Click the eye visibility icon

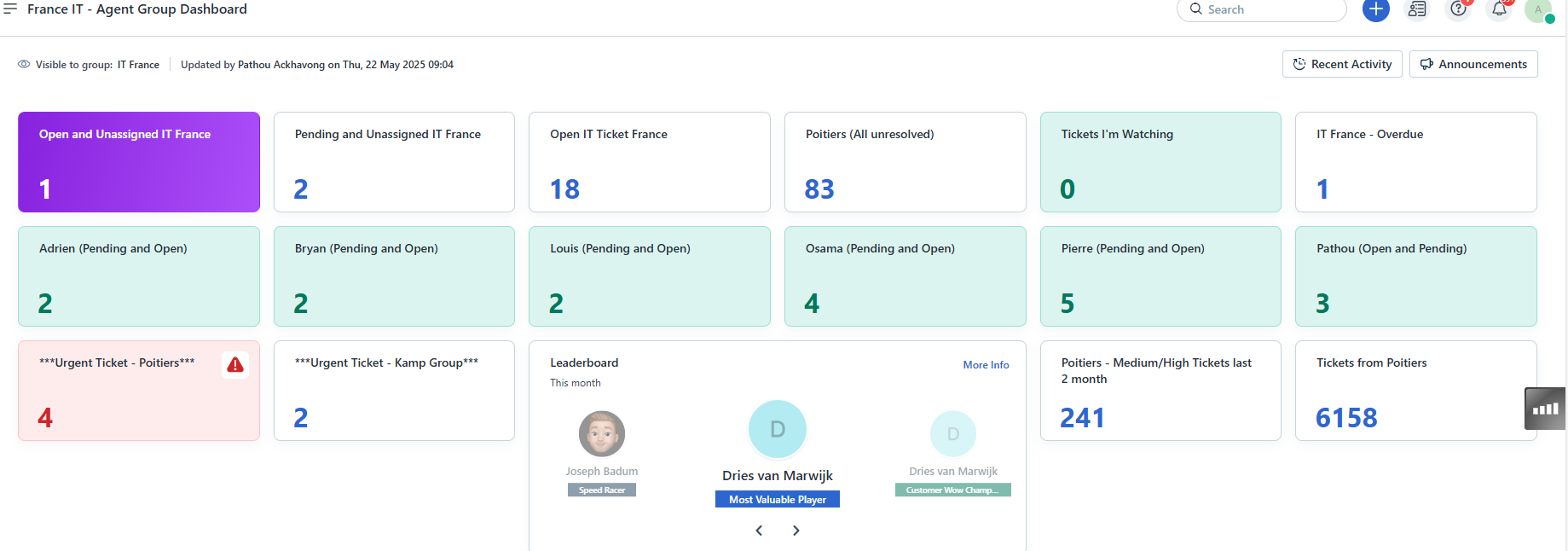(x=24, y=65)
